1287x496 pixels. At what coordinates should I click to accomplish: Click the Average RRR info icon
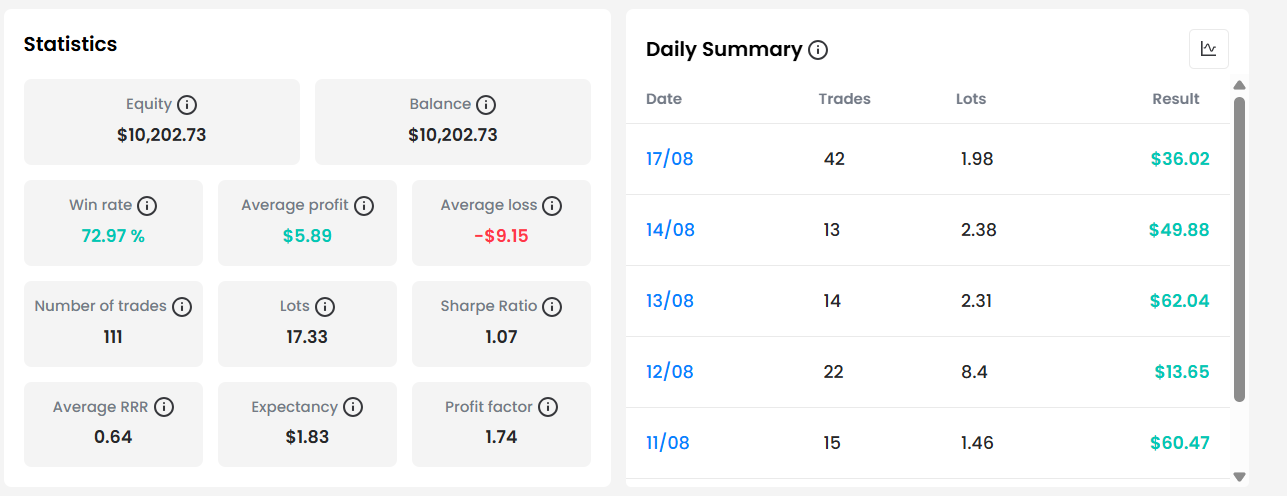pyautogui.click(x=164, y=407)
